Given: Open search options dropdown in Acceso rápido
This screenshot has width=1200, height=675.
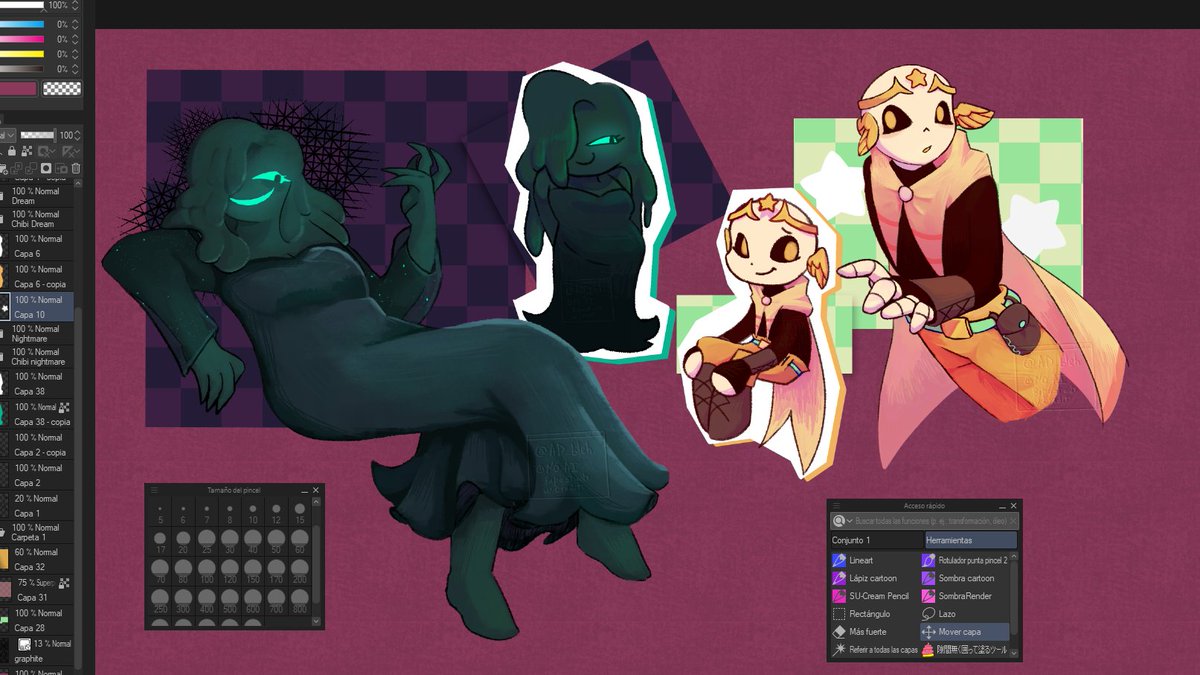Looking at the screenshot, I should 849,521.
